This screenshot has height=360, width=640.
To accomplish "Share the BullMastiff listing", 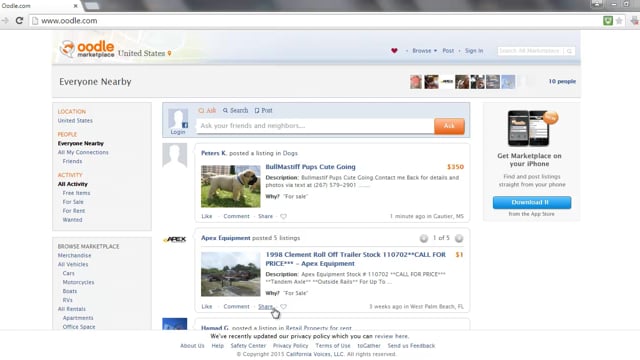I will (265, 216).
